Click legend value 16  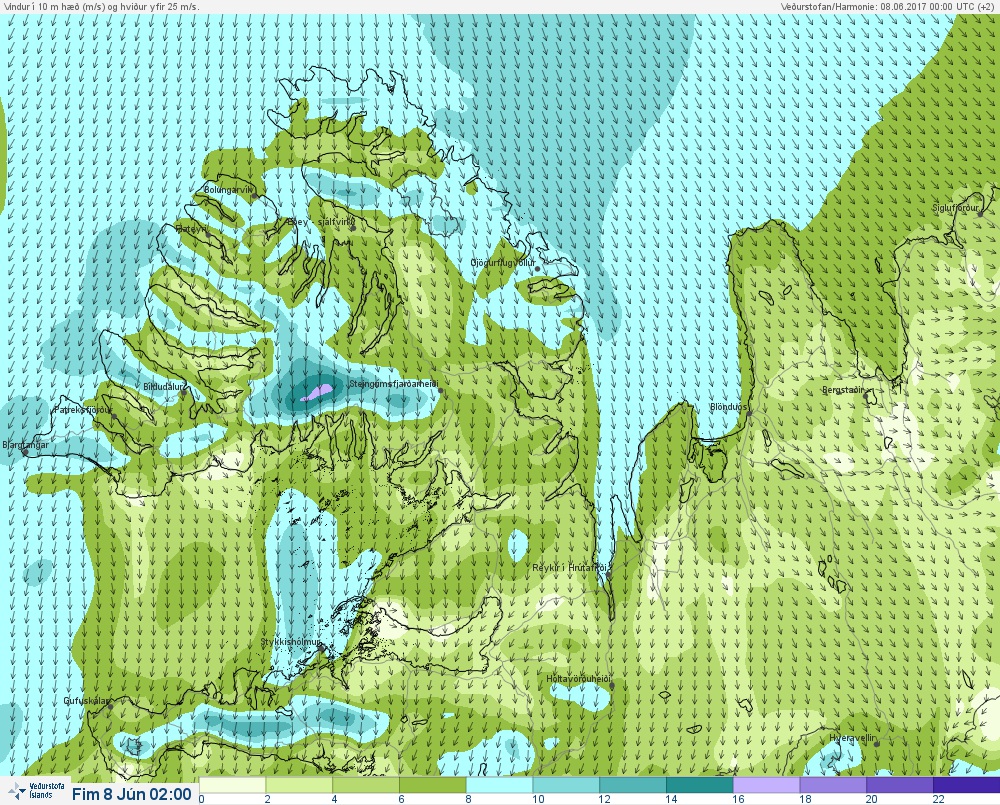pos(739,799)
